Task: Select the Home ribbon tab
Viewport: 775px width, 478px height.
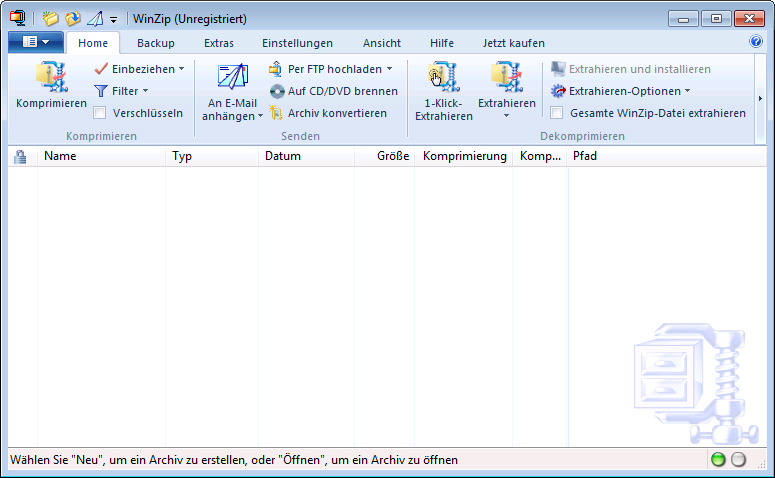Action: [x=93, y=43]
